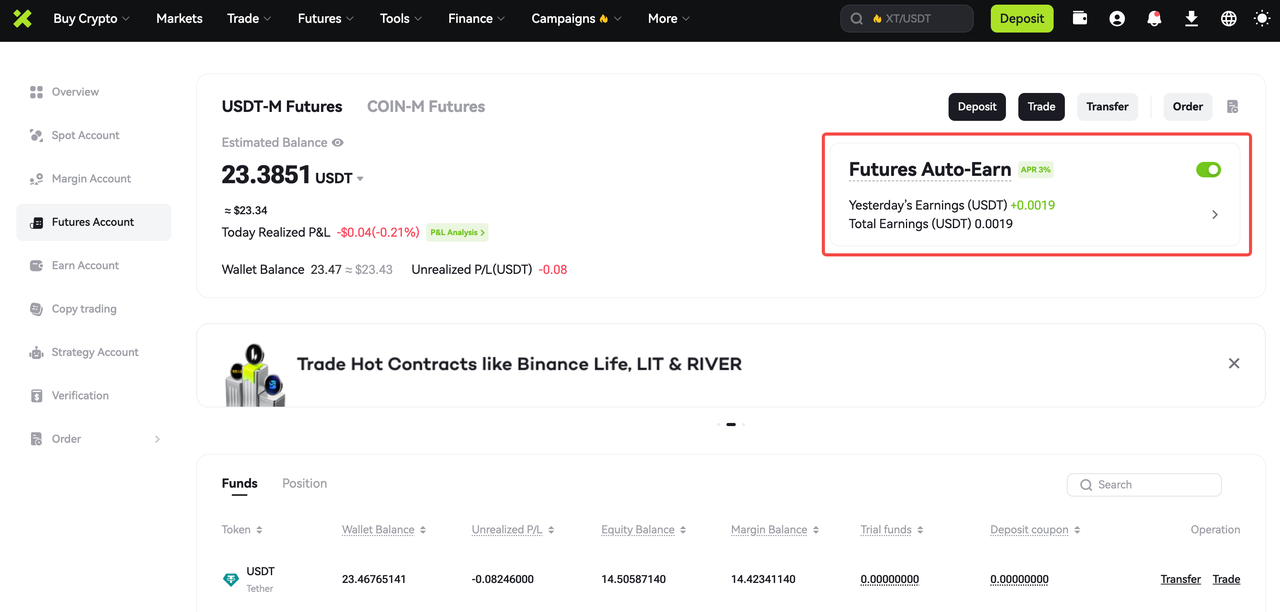Click the XT logo in the header

click(22, 18)
